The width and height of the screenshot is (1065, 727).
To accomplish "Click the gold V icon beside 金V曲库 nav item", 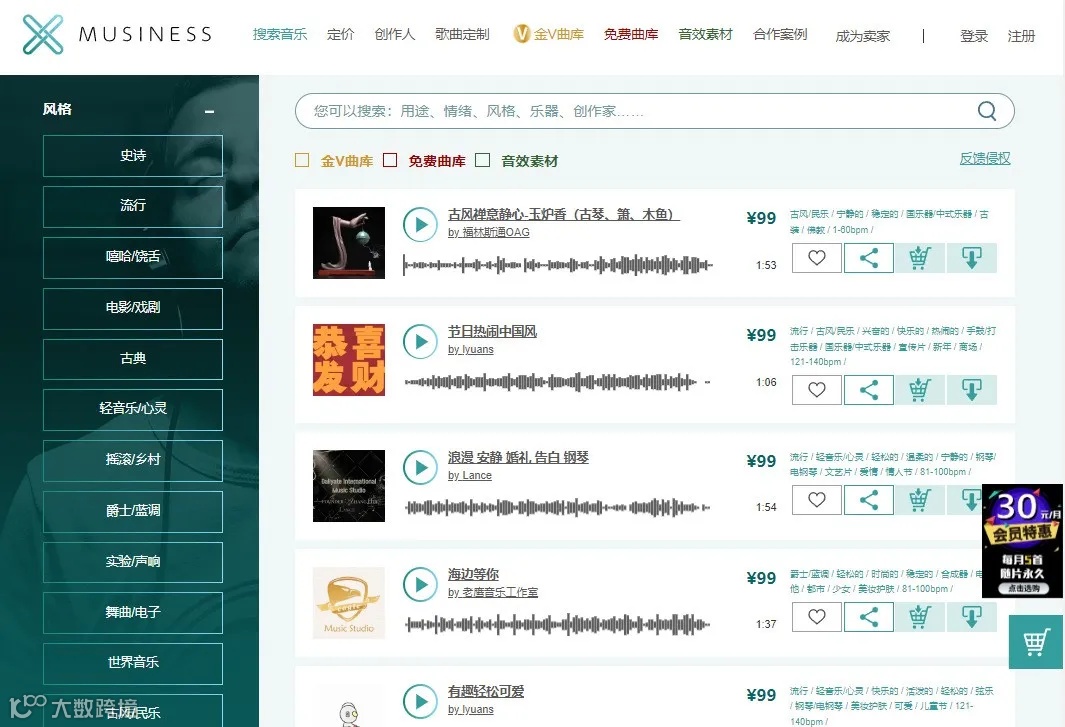I will [521, 32].
